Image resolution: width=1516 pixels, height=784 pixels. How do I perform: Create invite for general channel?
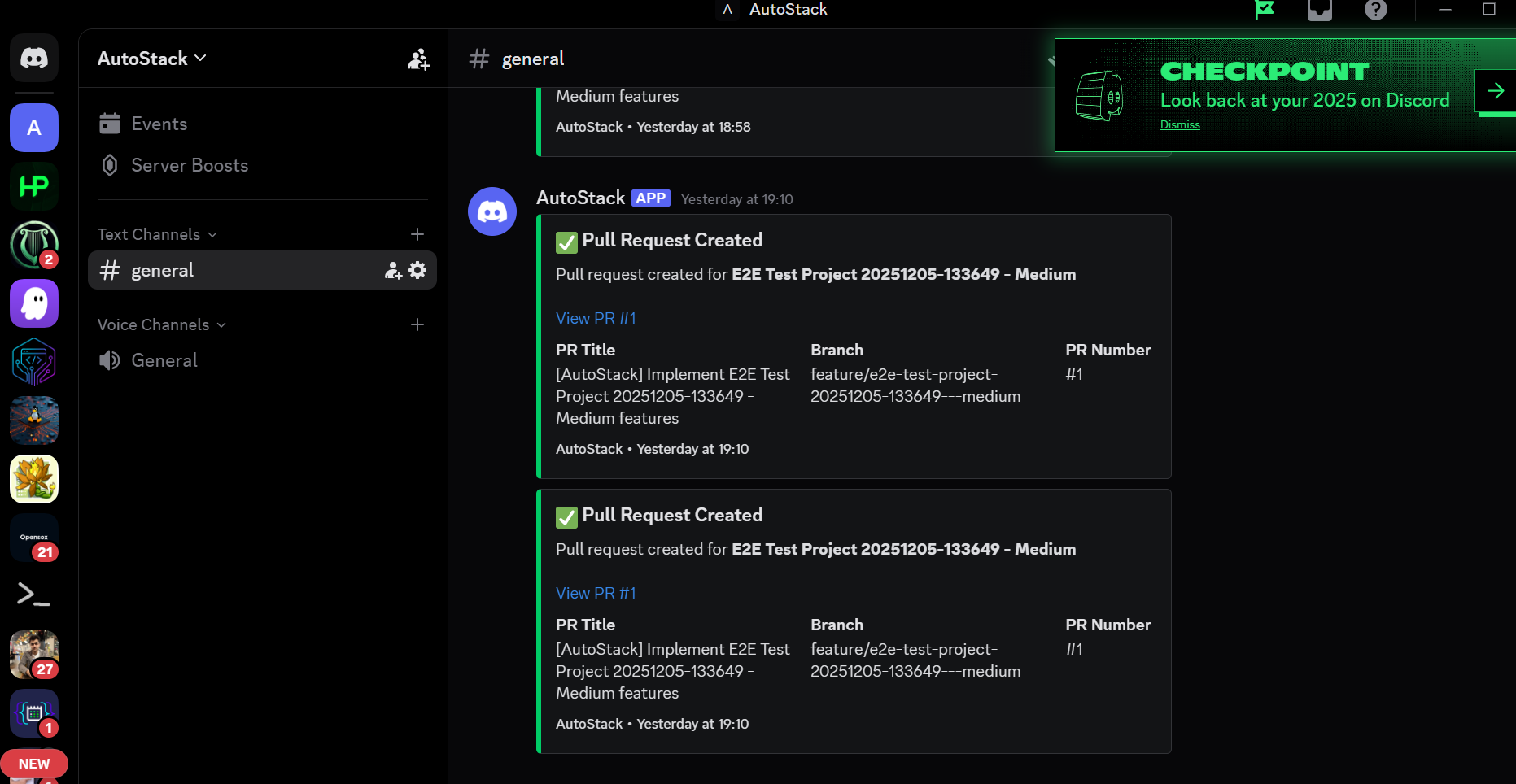393,270
